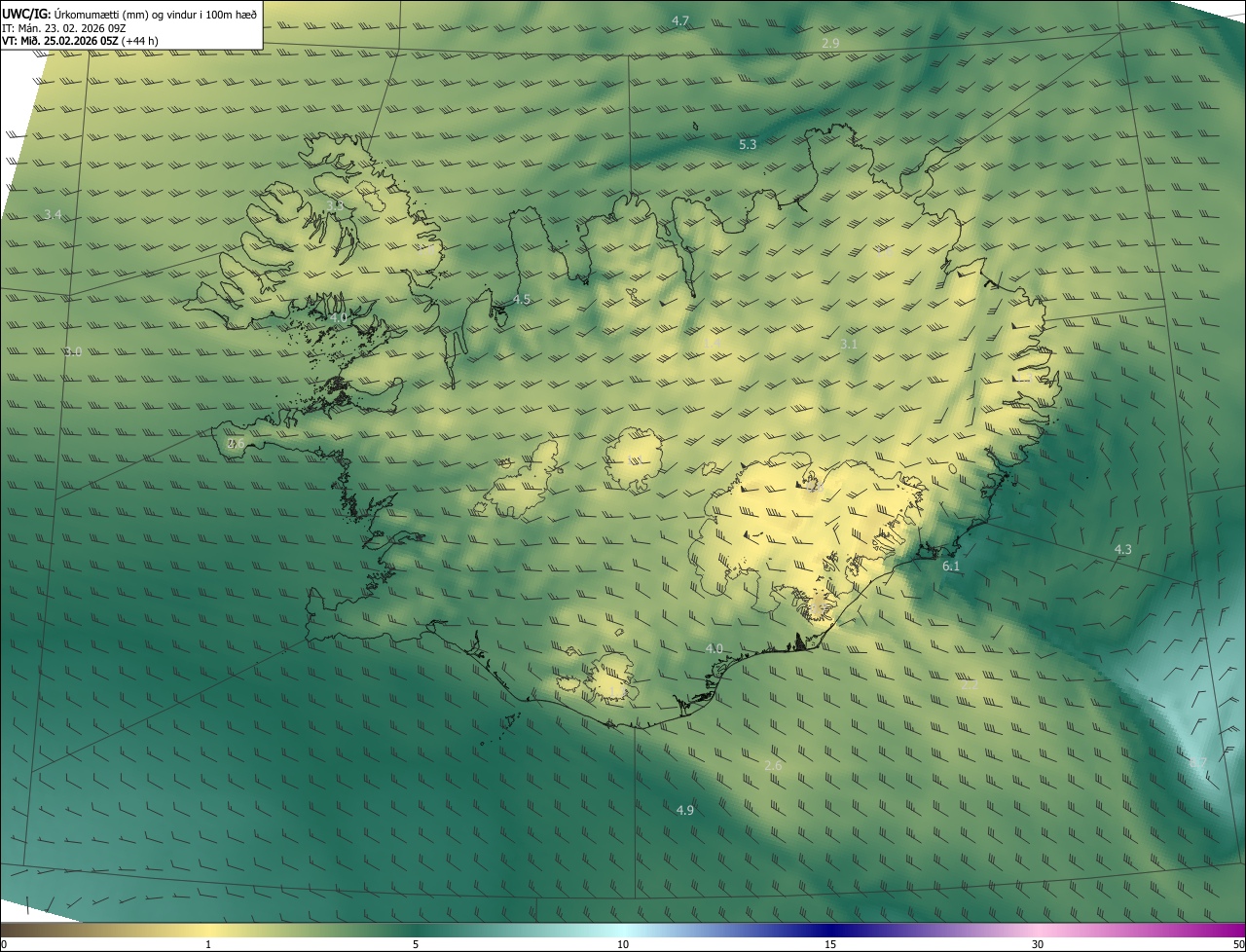Click the 4.5 value label near Húnaflói bay
Viewport: 1246px width, 952px height.
tap(522, 300)
